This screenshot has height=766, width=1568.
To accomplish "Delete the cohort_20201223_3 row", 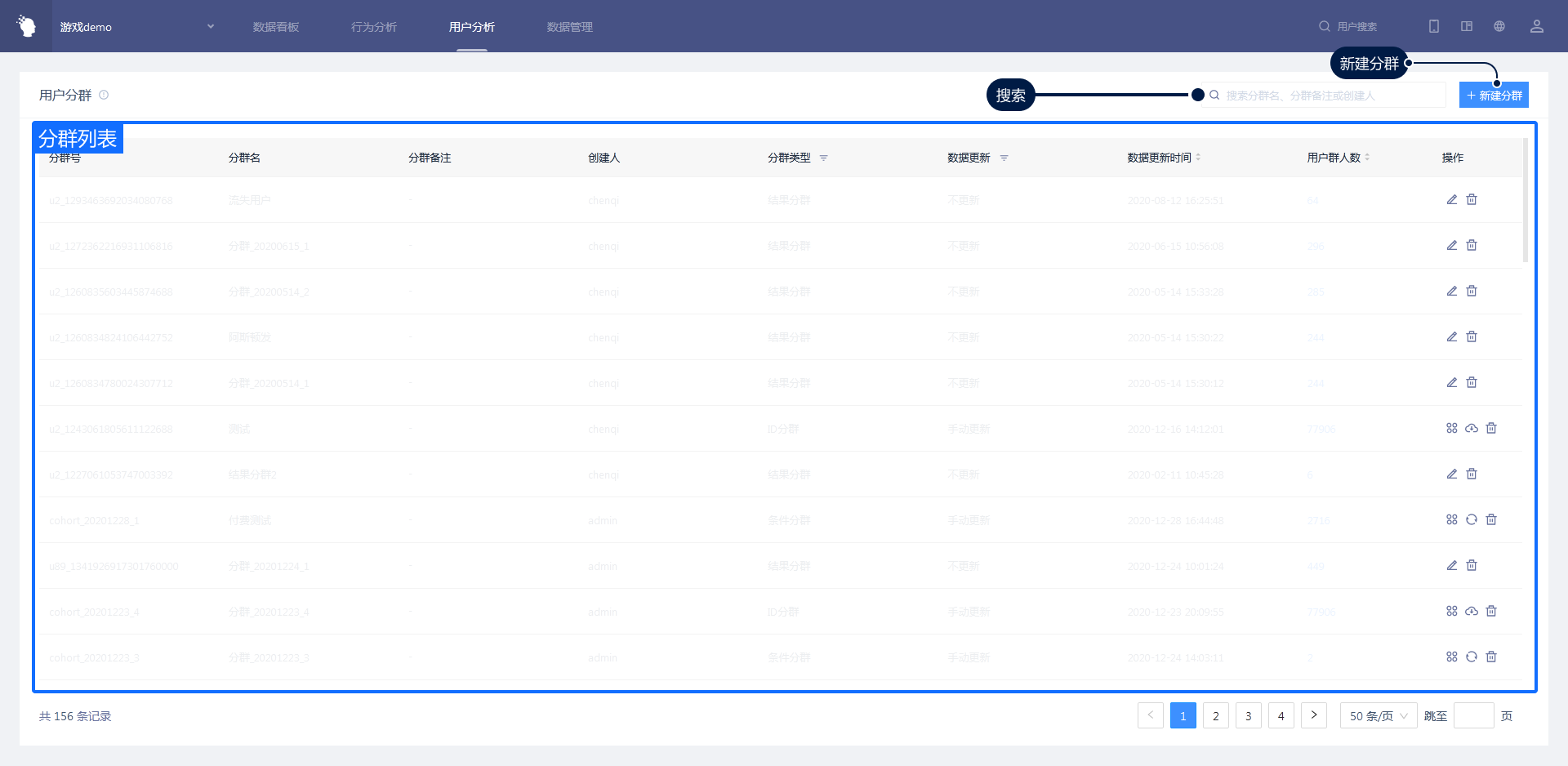I will pyautogui.click(x=1491, y=657).
